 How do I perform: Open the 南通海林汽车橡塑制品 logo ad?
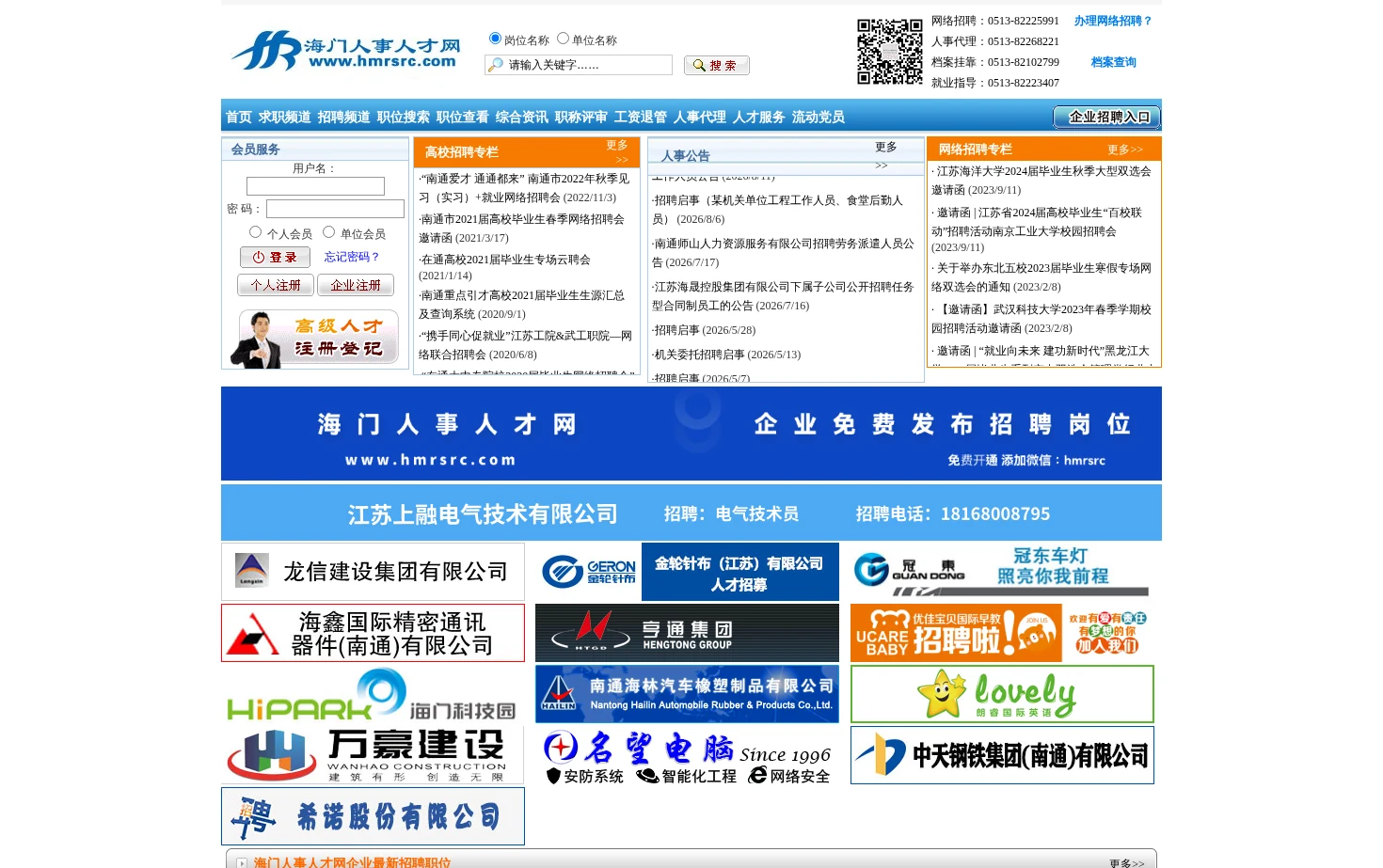(x=687, y=694)
